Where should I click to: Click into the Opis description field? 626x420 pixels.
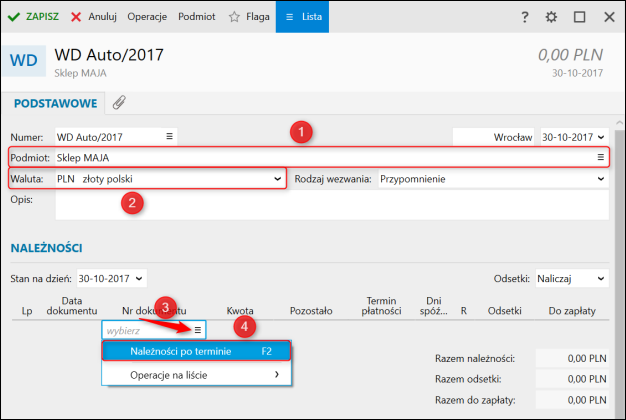(x=331, y=204)
